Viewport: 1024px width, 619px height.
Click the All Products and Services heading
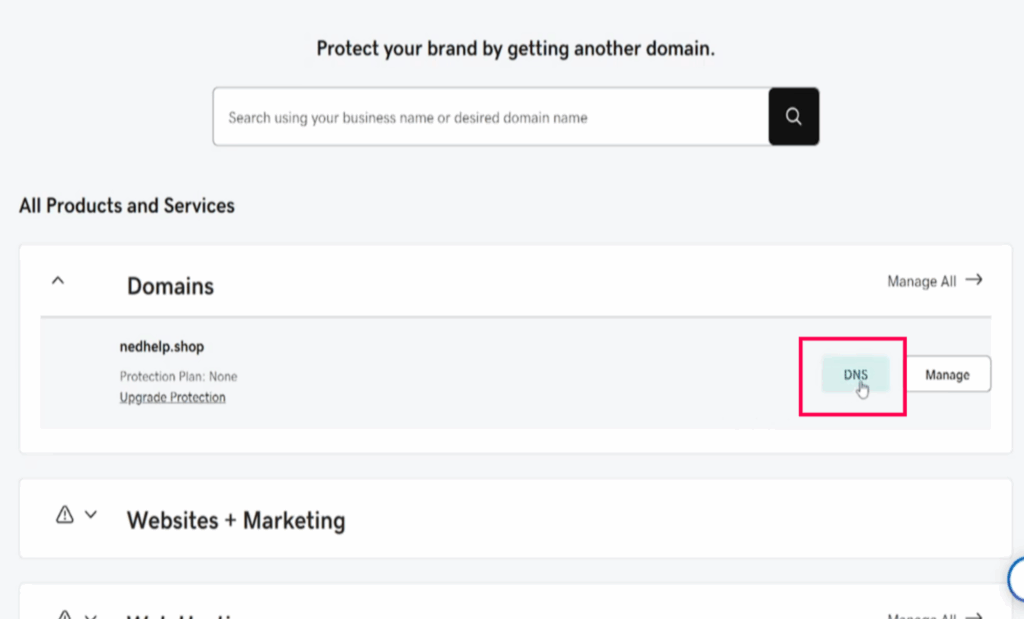click(x=127, y=206)
